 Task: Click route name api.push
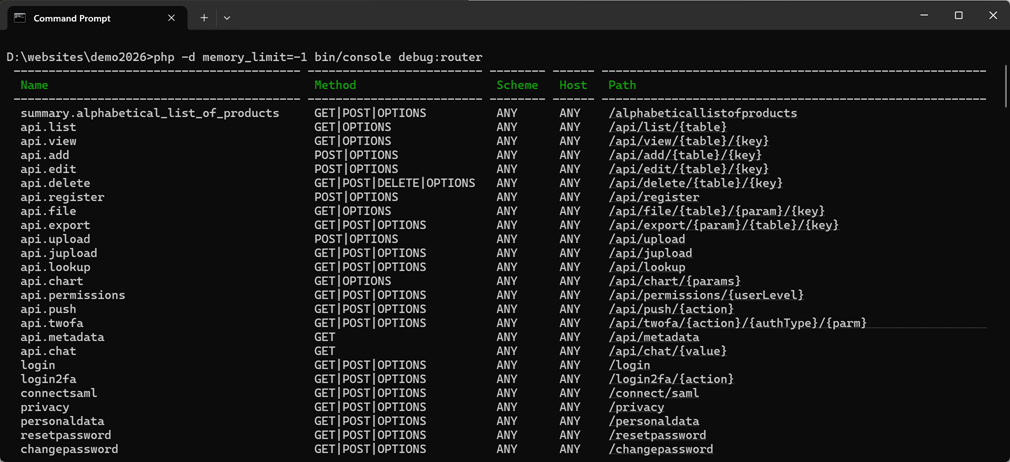(x=48, y=309)
